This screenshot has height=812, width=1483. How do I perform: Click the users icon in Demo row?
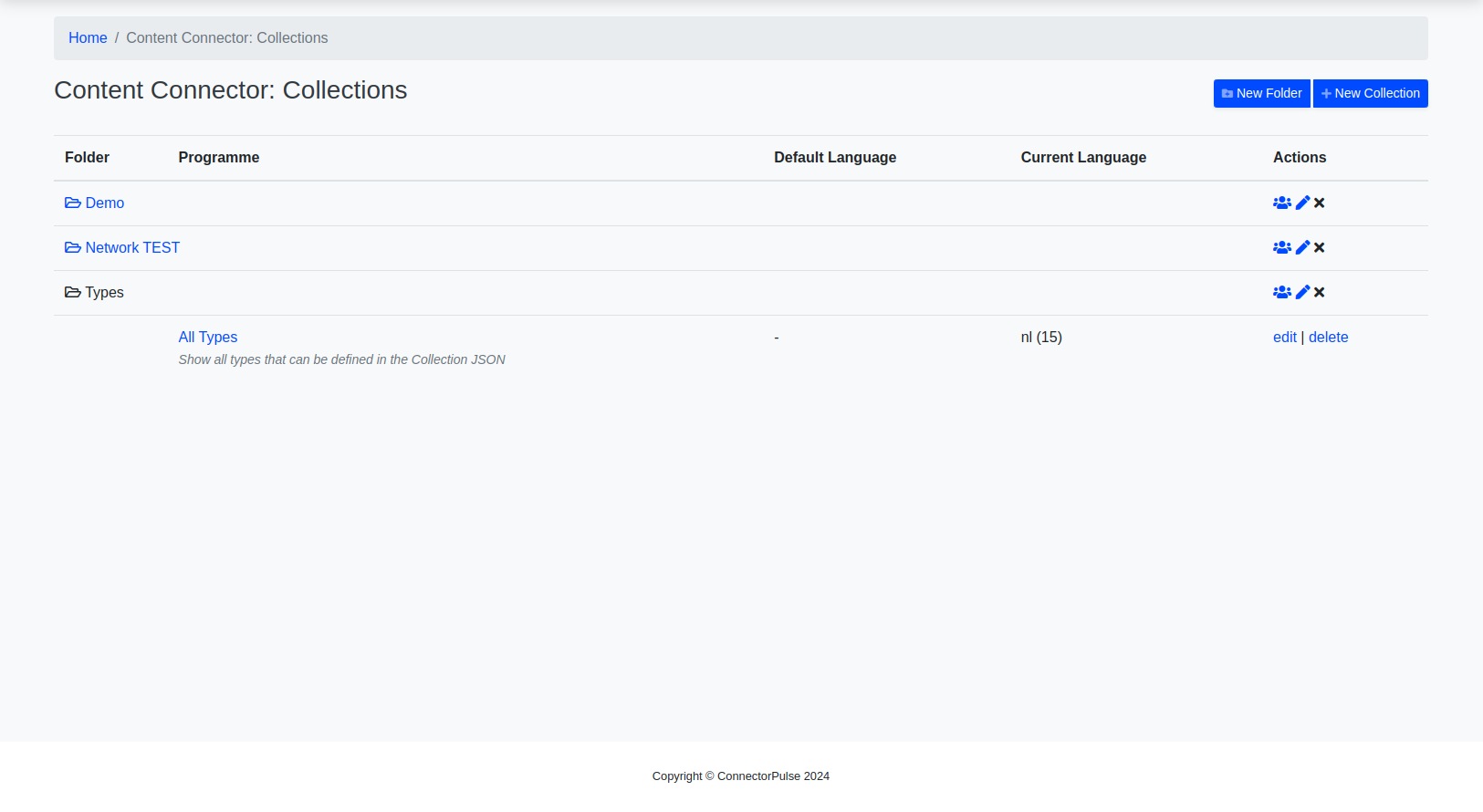tap(1281, 203)
